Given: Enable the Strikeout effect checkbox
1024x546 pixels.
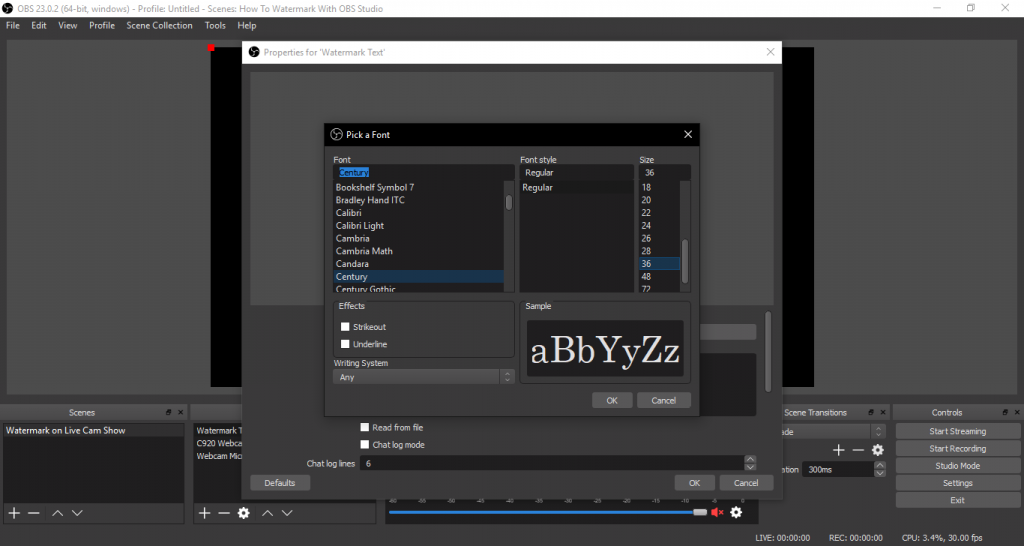Looking at the screenshot, I should click(x=345, y=327).
